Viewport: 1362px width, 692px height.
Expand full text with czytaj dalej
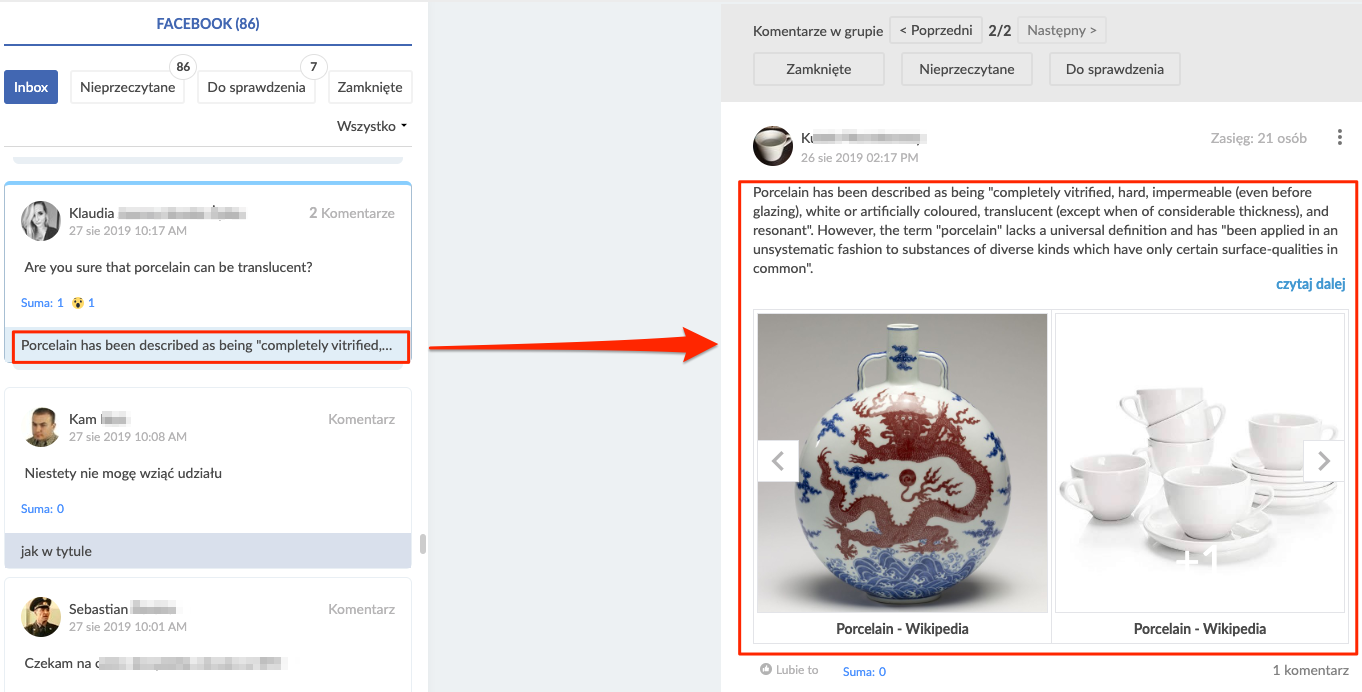pyautogui.click(x=1310, y=284)
